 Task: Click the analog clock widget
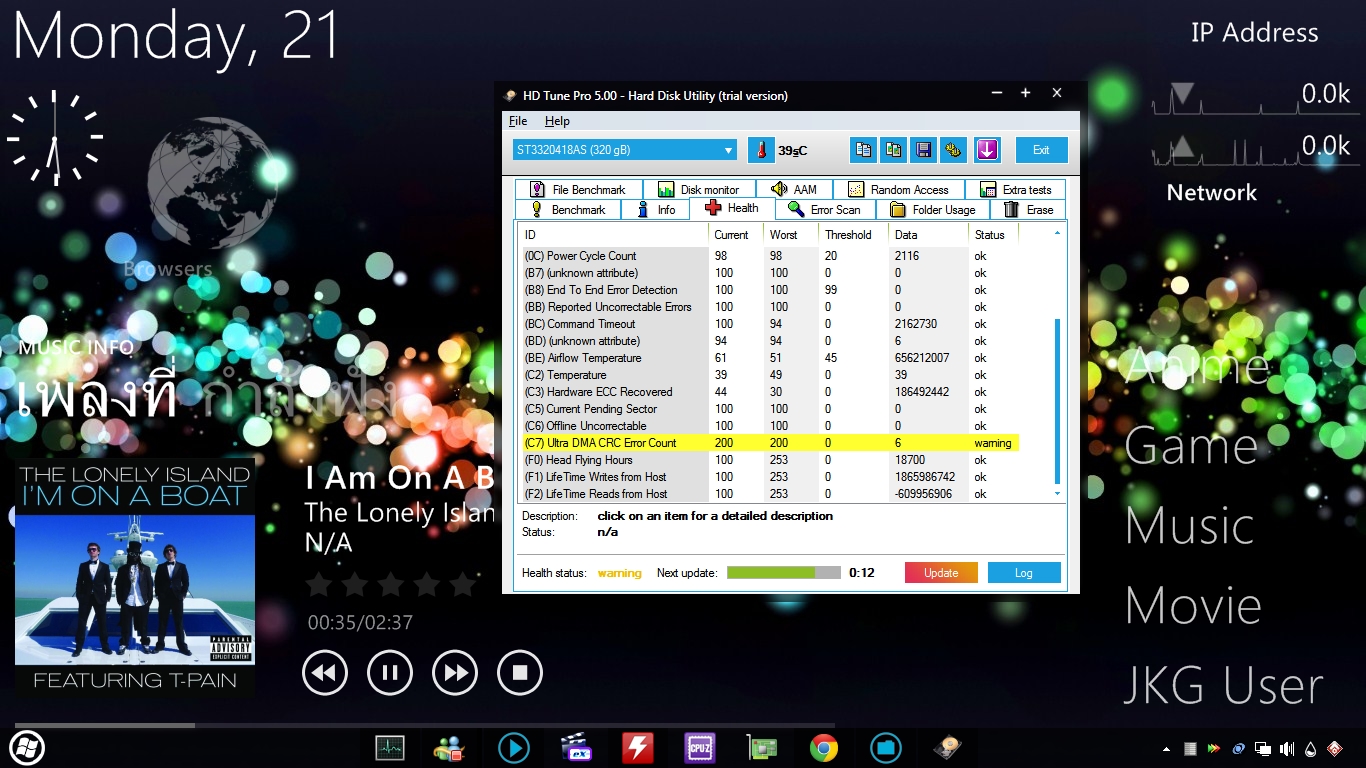click(x=55, y=138)
